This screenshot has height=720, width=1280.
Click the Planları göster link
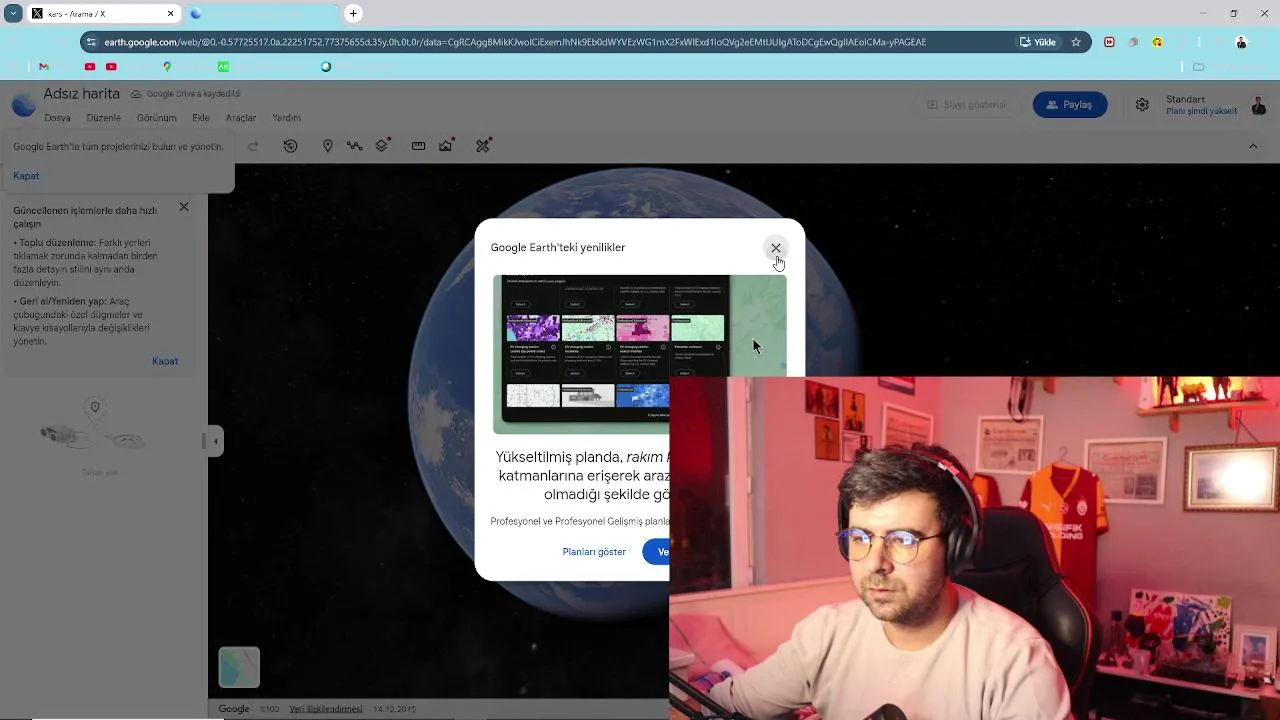pos(594,552)
